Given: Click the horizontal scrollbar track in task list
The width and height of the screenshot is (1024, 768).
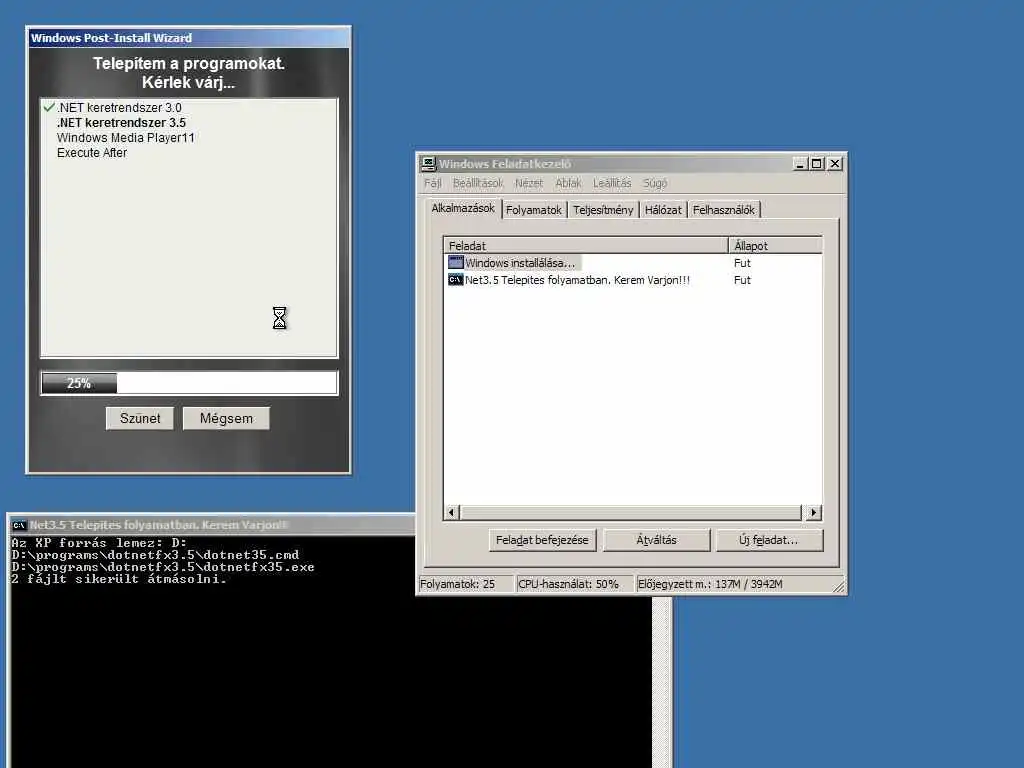Looking at the screenshot, I should pyautogui.click(x=631, y=513).
